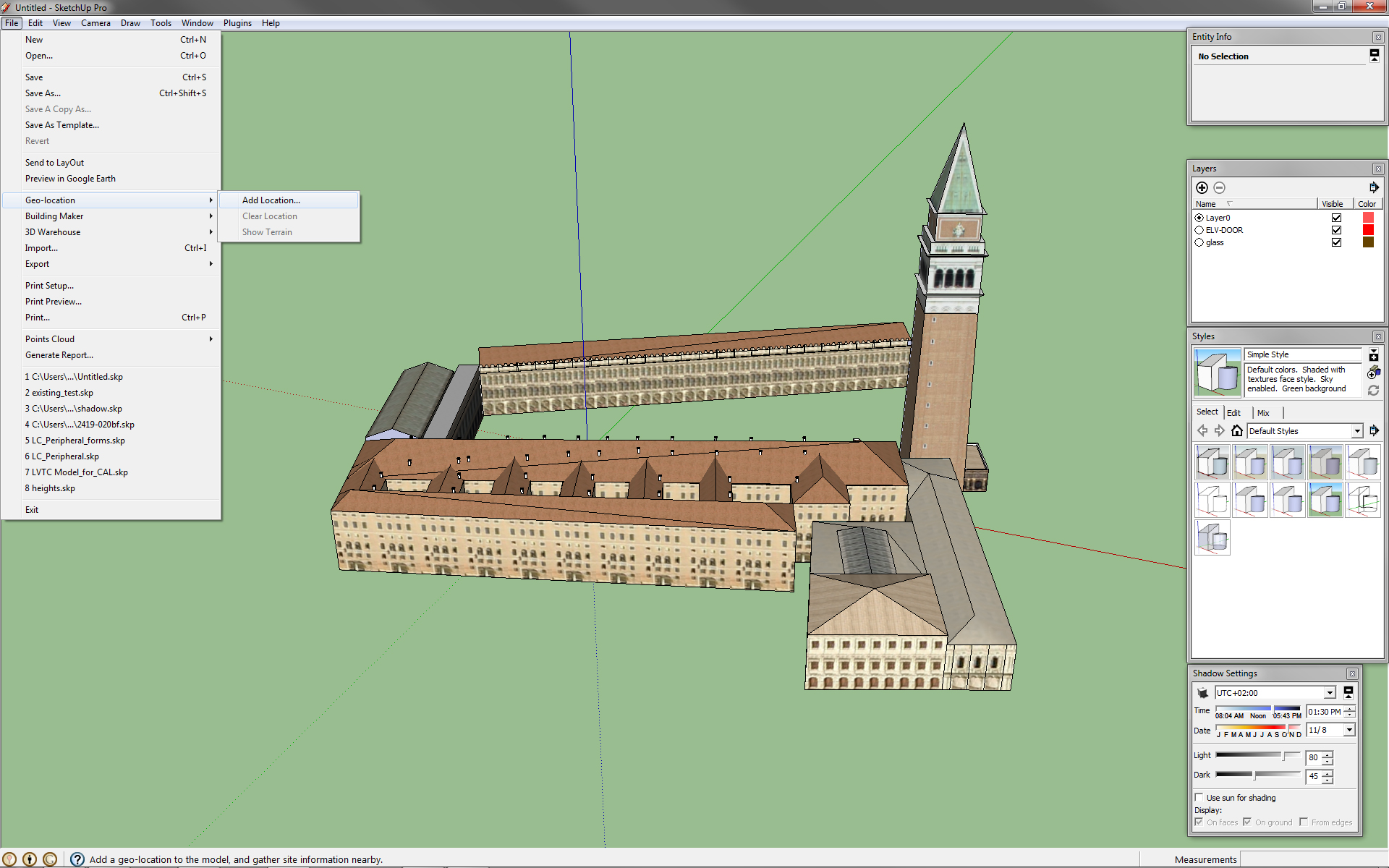This screenshot has width=1389, height=868.
Task: Click the help question-mark icon in status bar
Action: point(77,859)
